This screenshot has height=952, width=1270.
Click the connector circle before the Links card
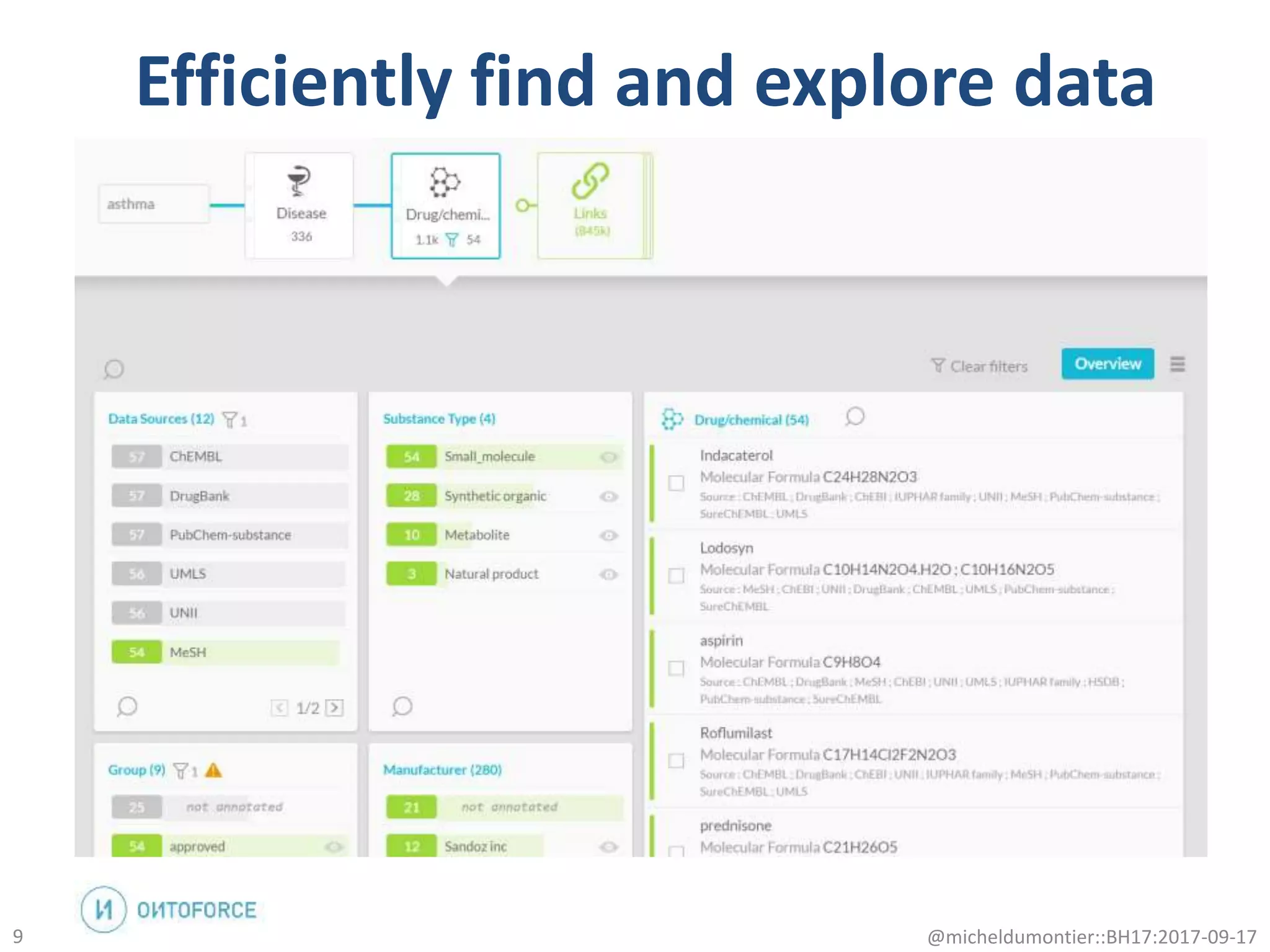(x=523, y=205)
